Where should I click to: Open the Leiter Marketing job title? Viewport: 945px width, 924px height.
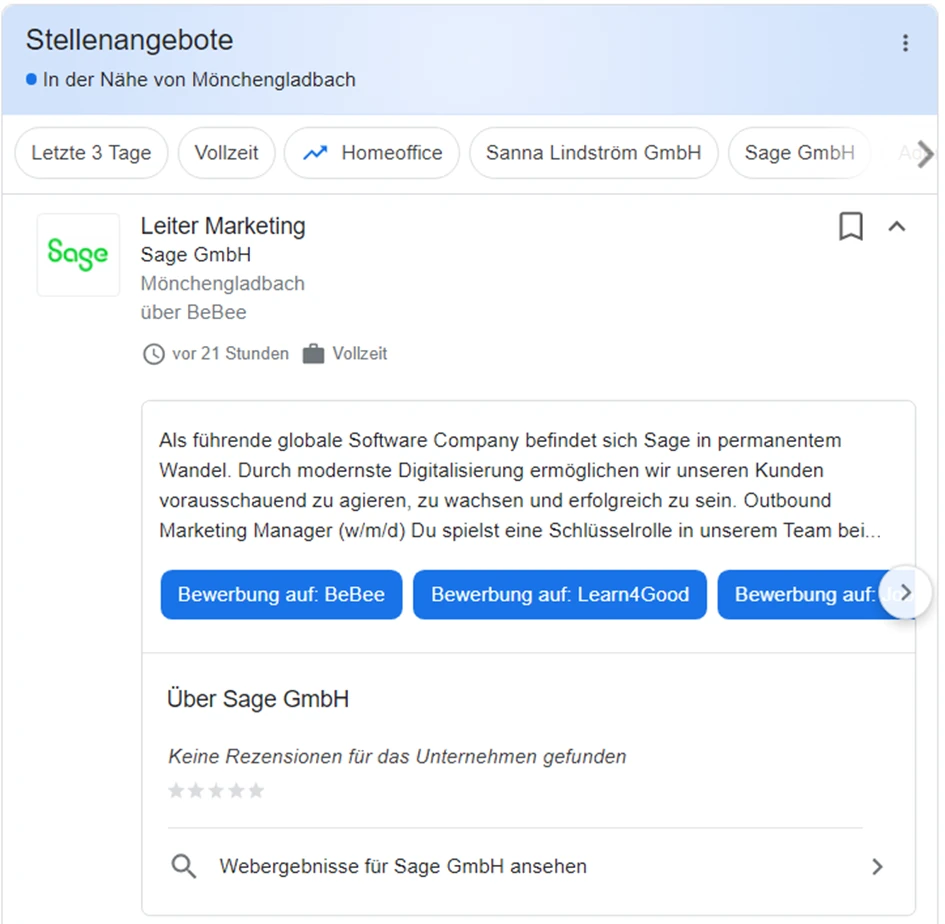[x=223, y=226]
